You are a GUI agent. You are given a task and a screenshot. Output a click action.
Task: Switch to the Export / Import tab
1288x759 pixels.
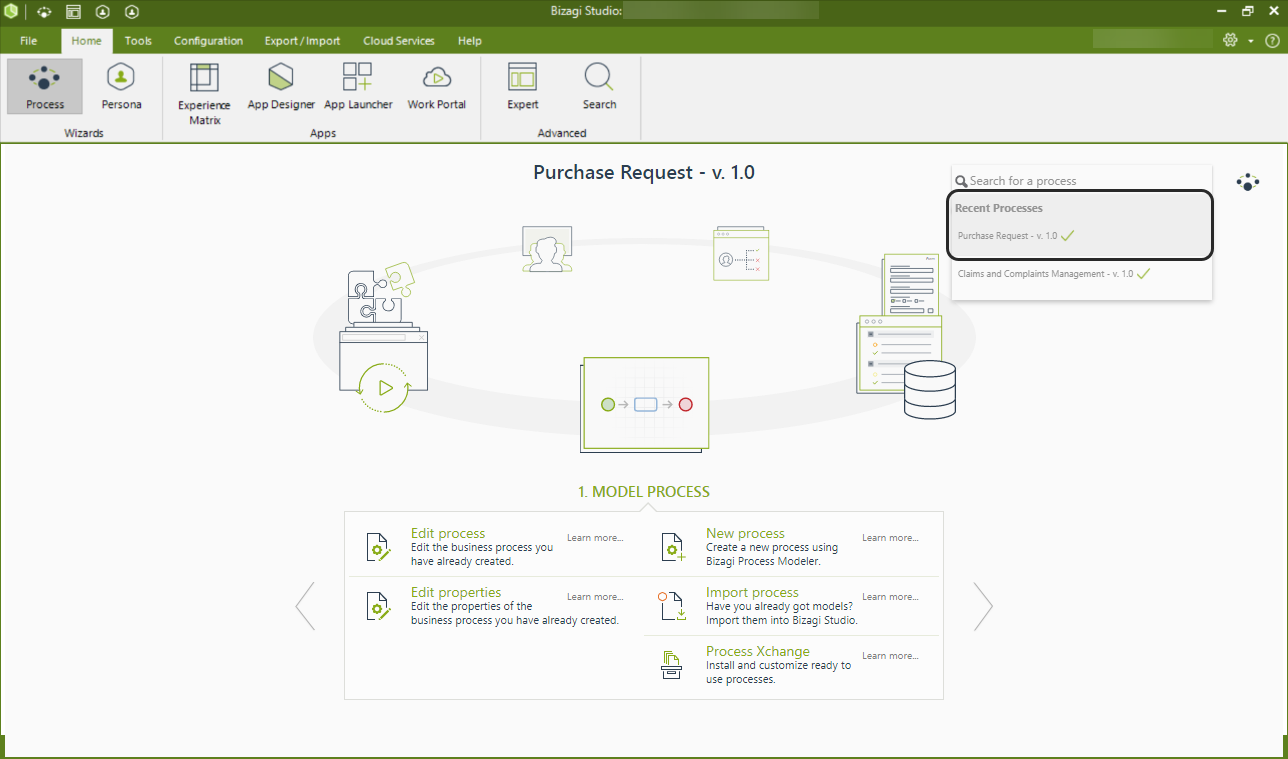(302, 41)
